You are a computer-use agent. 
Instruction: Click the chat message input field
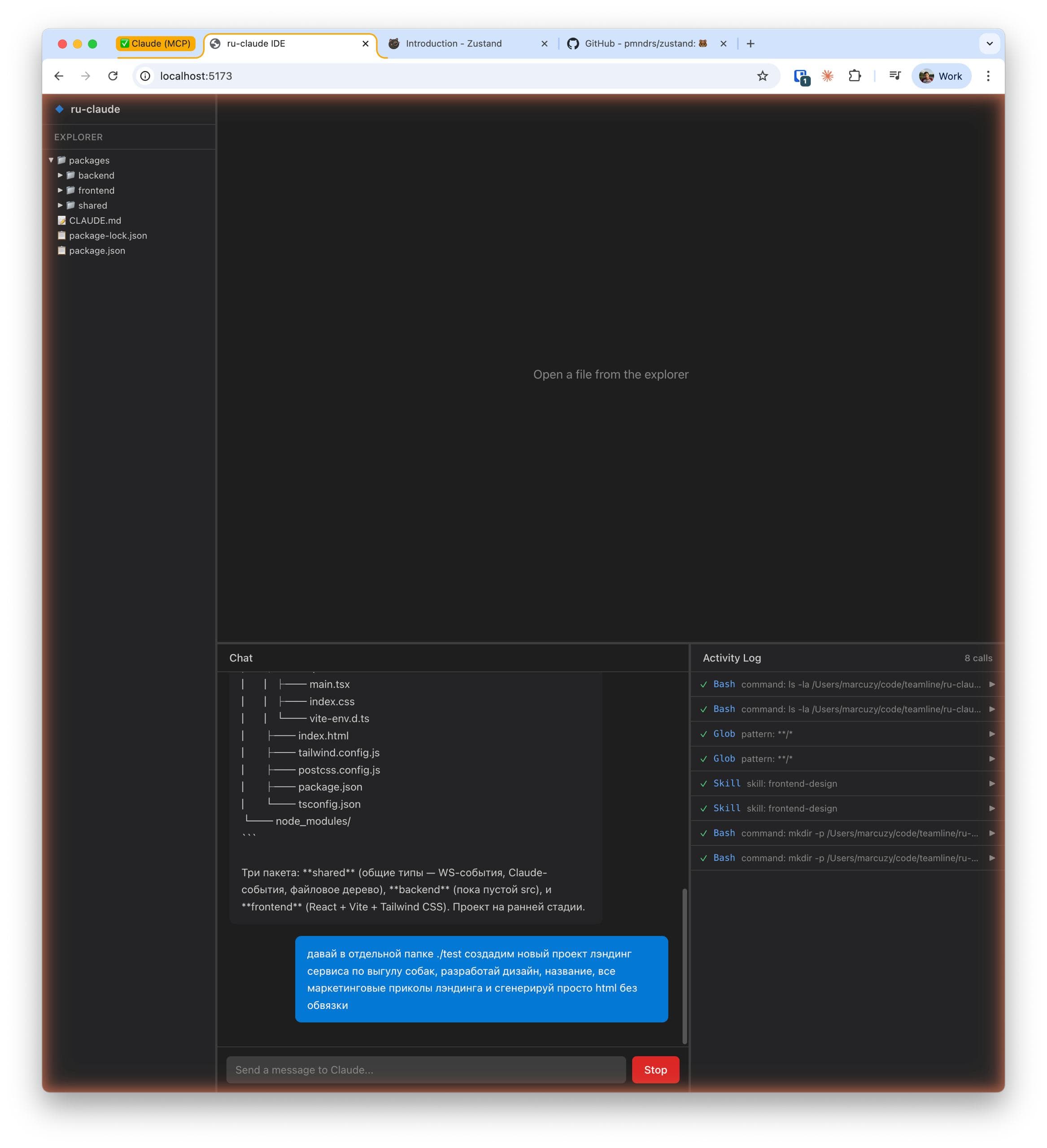click(426, 1070)
